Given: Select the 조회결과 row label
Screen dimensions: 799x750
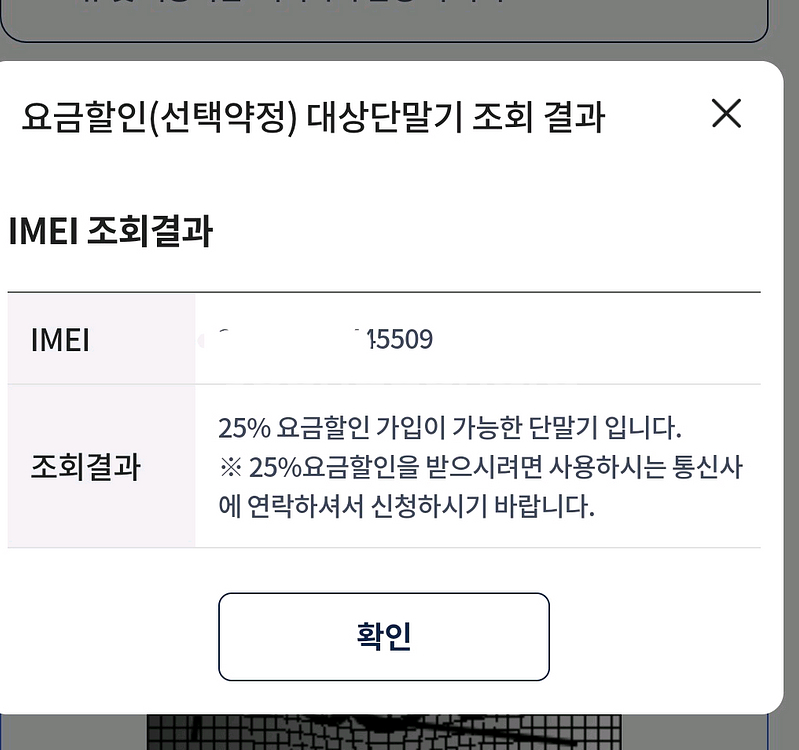Looking at the screenshot, I should point(86,467).
